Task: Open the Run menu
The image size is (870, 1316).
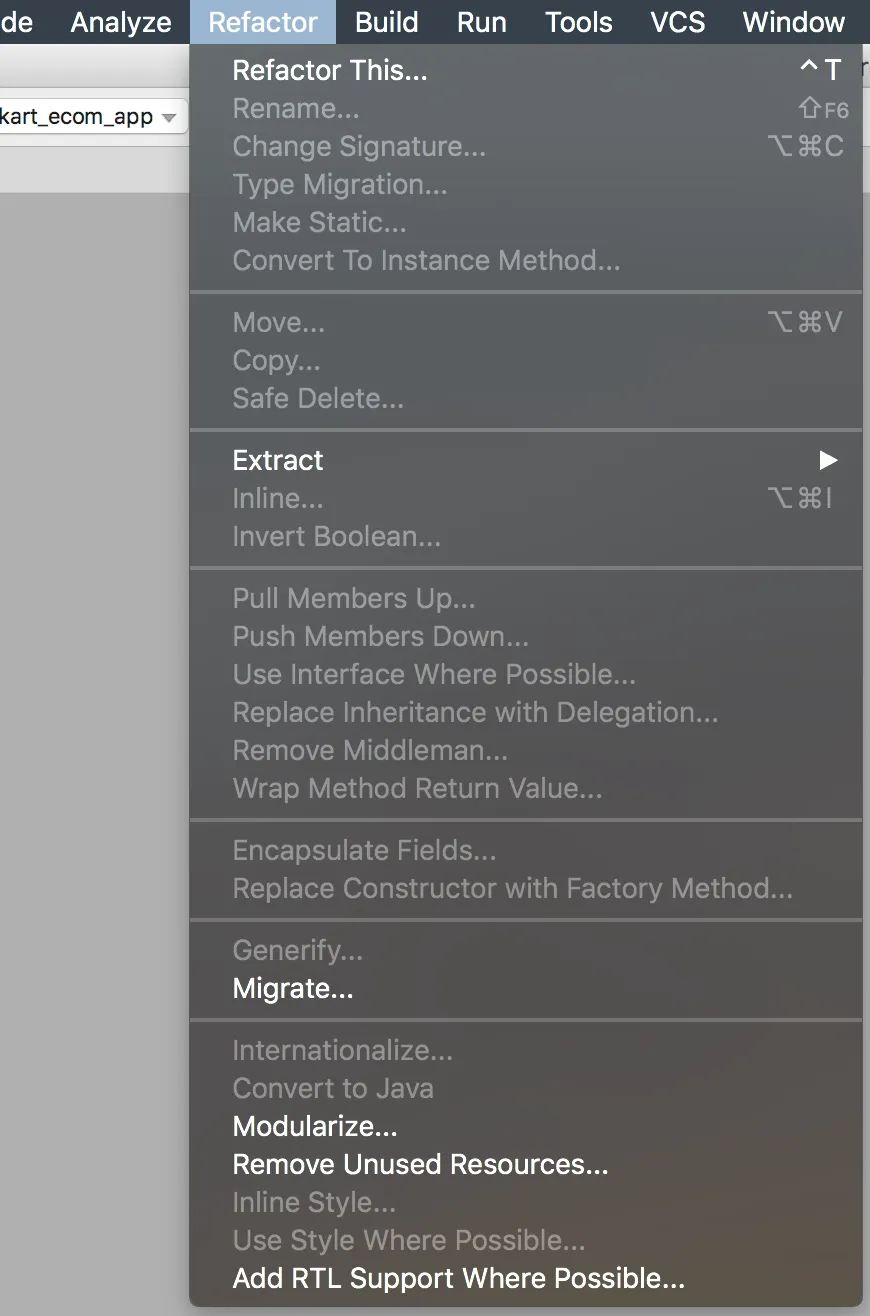Action: tap(481, 22)
